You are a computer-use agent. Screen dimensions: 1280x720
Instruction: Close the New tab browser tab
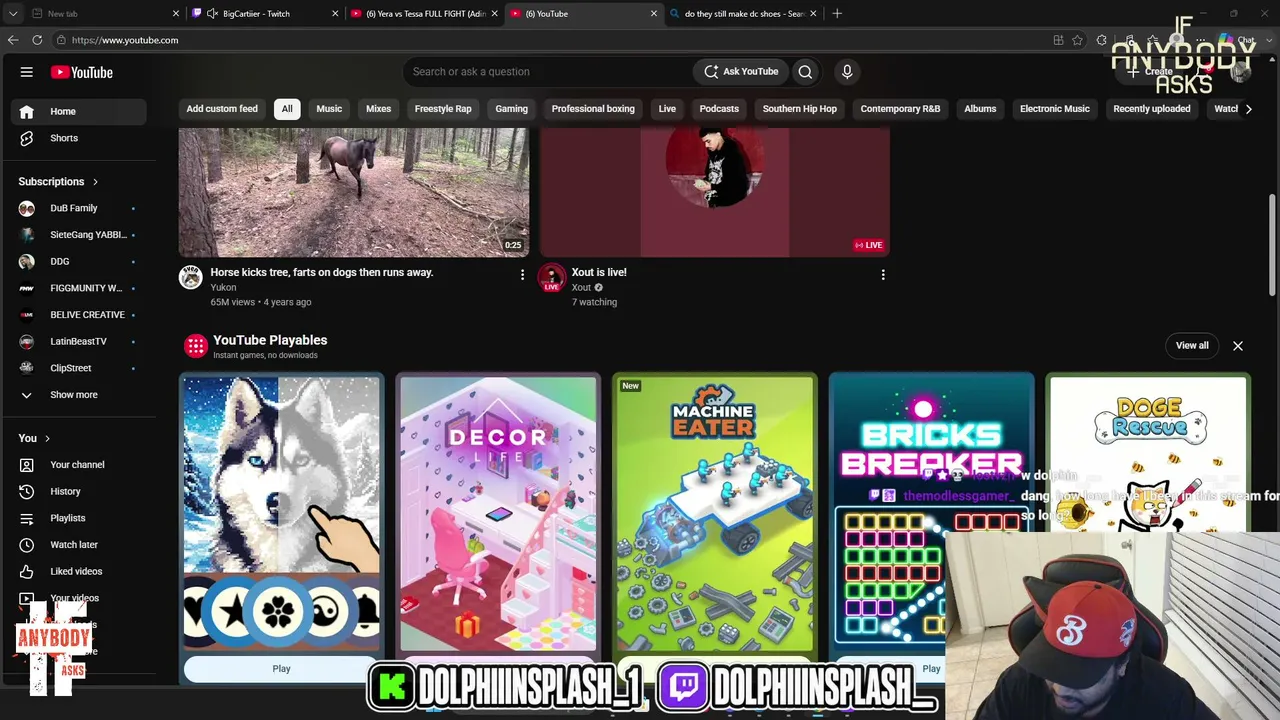(x=176, y=14)
